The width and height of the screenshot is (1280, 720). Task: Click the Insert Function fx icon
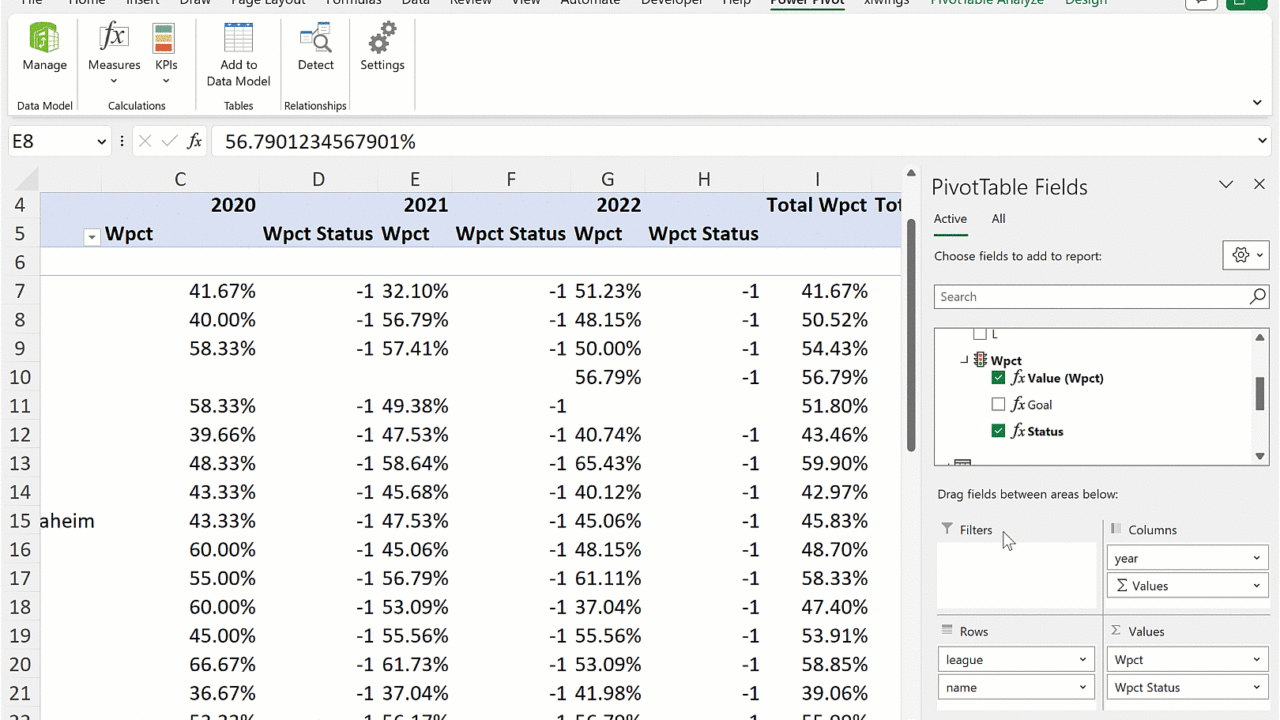pos(195,142)
